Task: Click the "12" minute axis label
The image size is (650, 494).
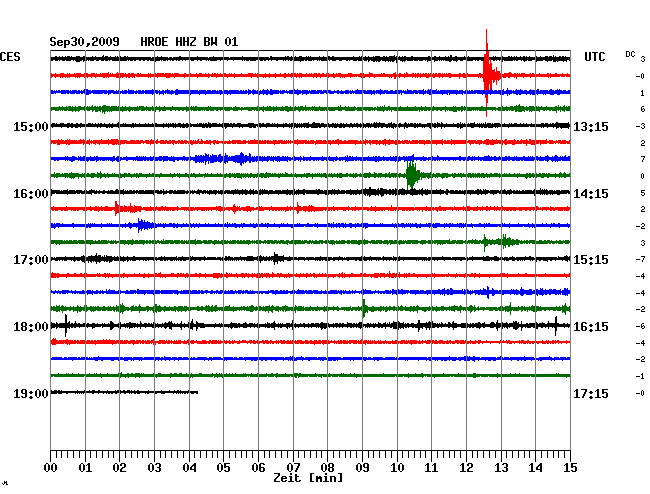Action: coord(466,467)
